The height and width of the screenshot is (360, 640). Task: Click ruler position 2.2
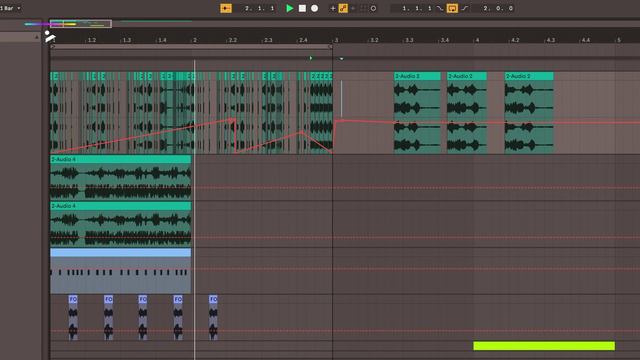(x=232, y=40)
